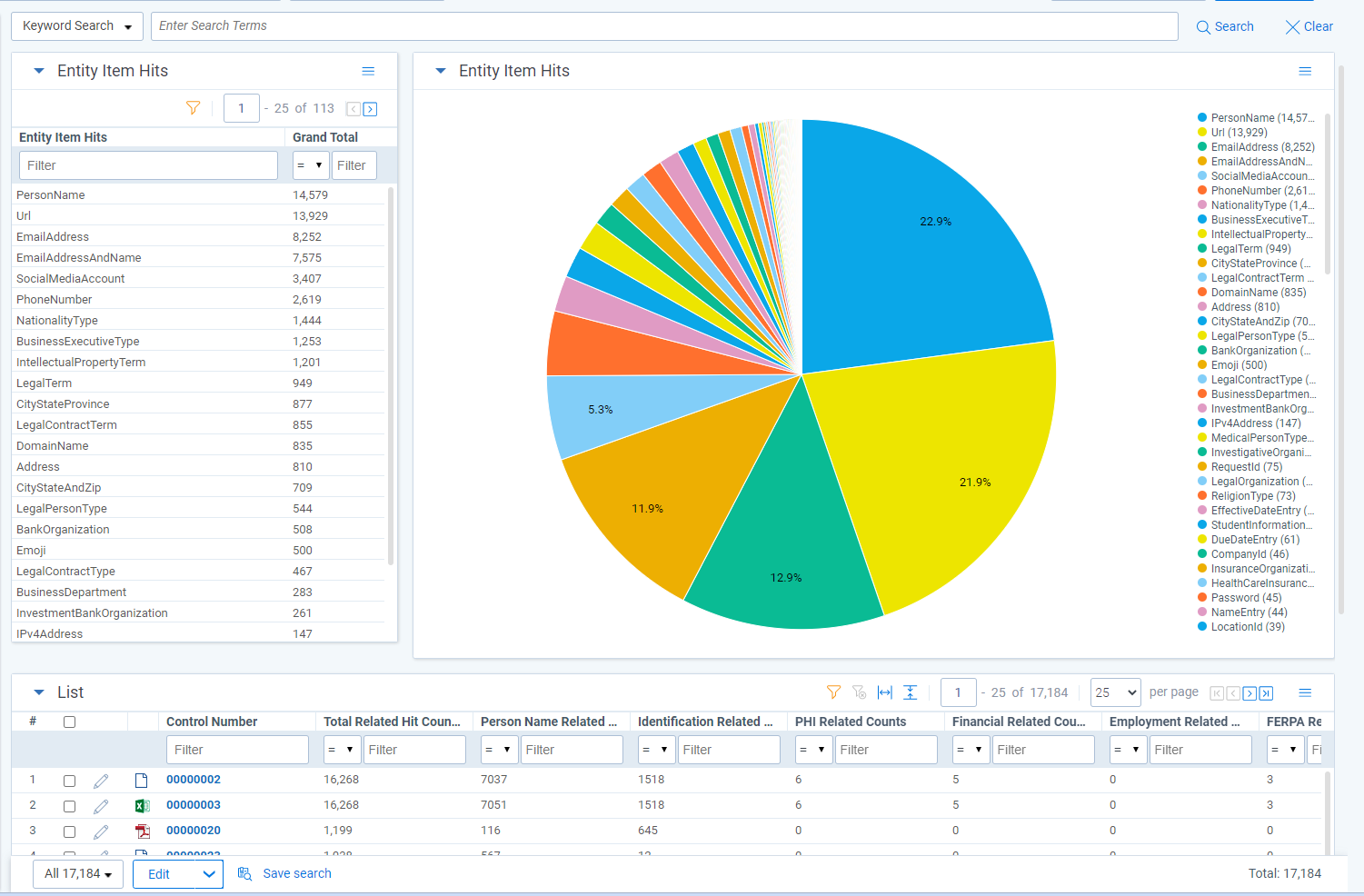This screenshot has width=1364, height=896.
Task: Select EmailAddress legend color marker
Action: [1202, 147]
